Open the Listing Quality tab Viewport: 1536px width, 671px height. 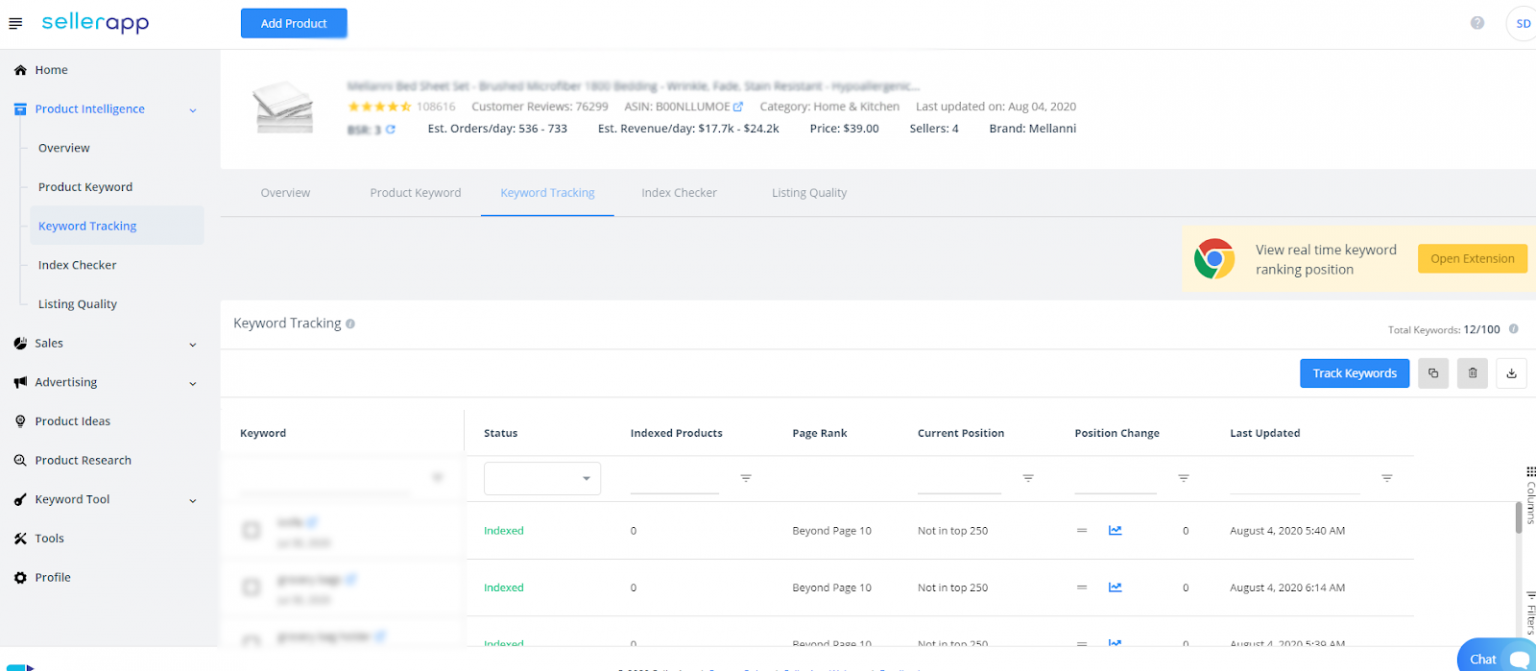tap(809, 192)
